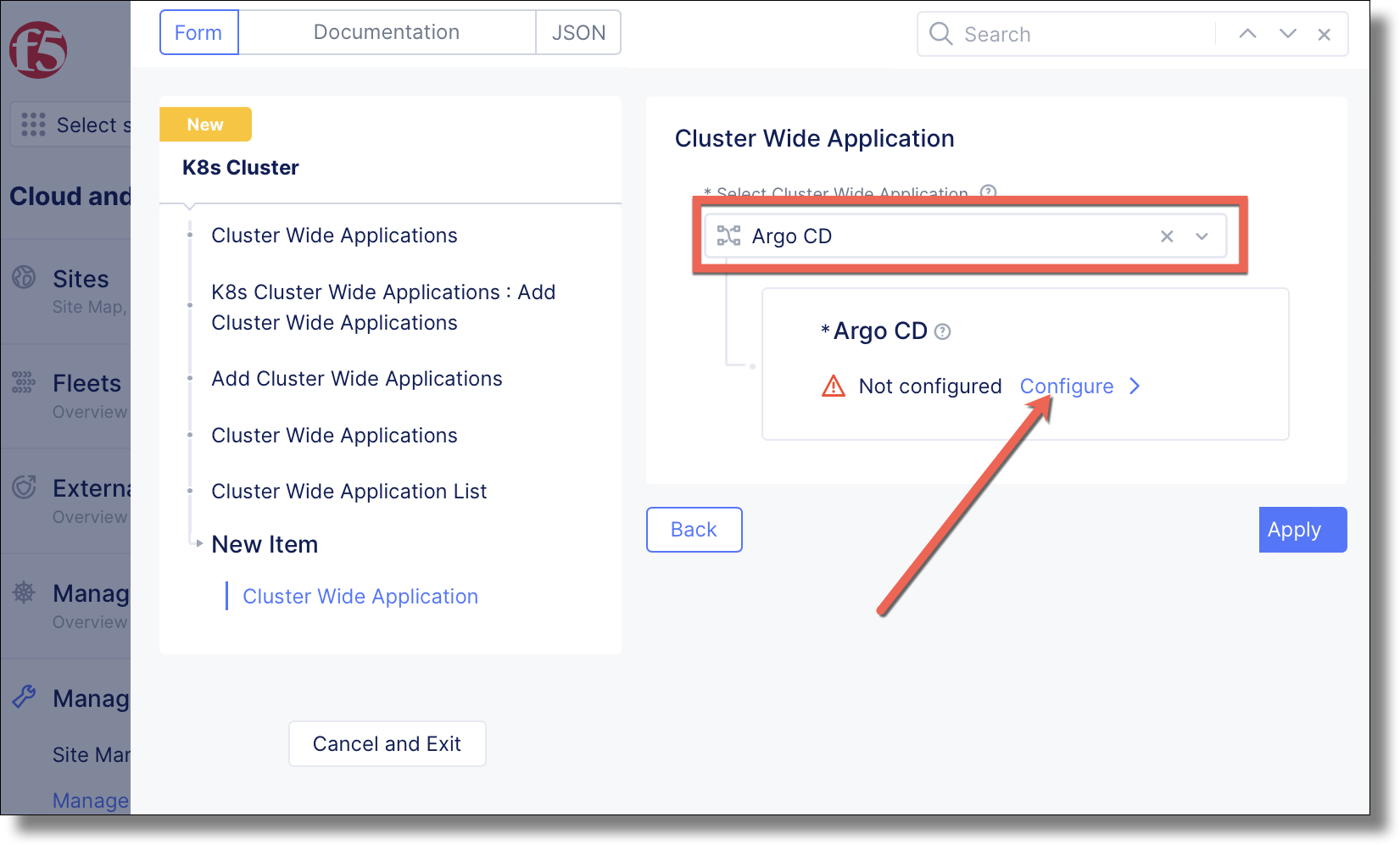Screen dimensions: 1400x845
Task: Click the Not configured warning triangle
Action: click(x=834, y=386)
